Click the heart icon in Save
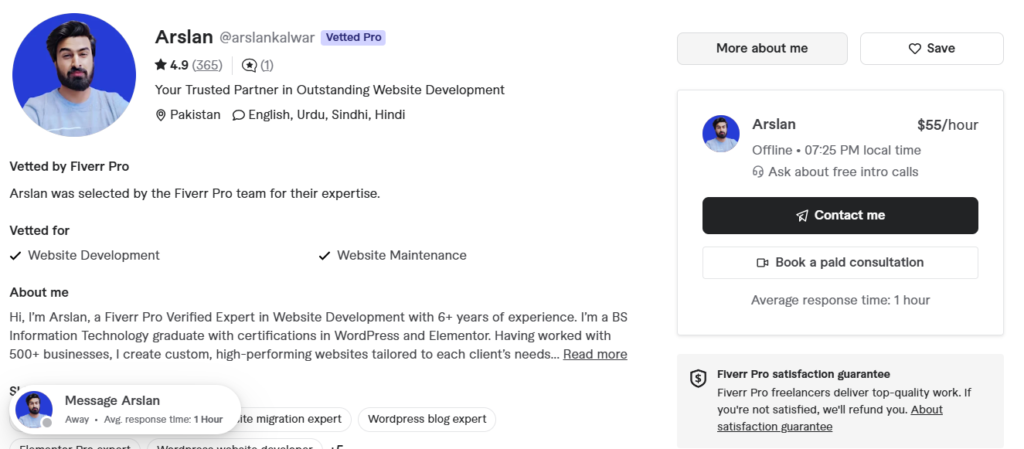The height and width of the screenshot is (449, 1024). tap(915, 48)
